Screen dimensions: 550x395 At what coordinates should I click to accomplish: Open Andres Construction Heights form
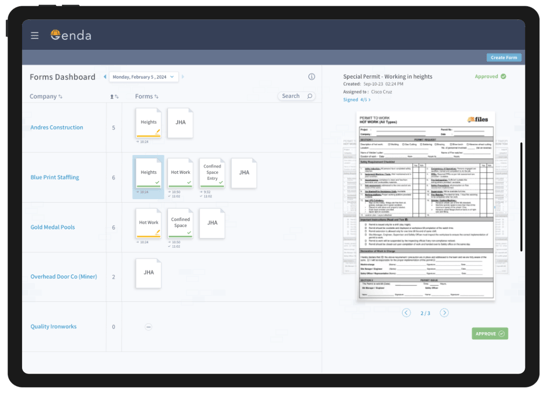tap(148, 123)
